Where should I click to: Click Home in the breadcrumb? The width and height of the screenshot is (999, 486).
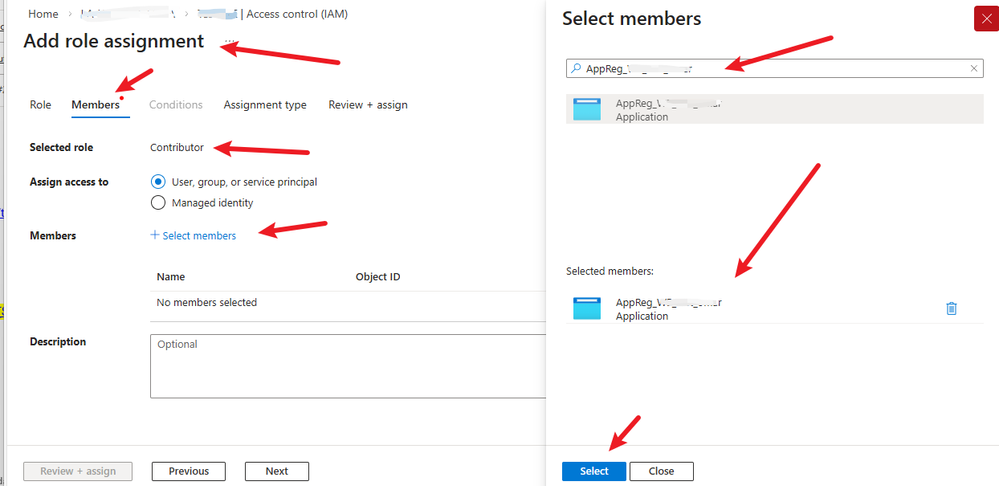(x=43, y=14)
